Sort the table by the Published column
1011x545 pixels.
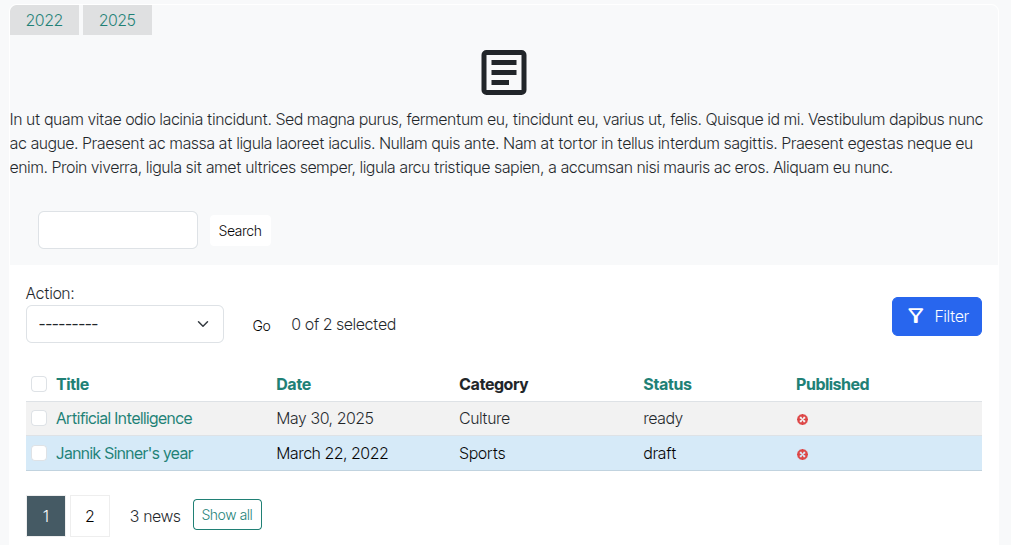point(832,384)
